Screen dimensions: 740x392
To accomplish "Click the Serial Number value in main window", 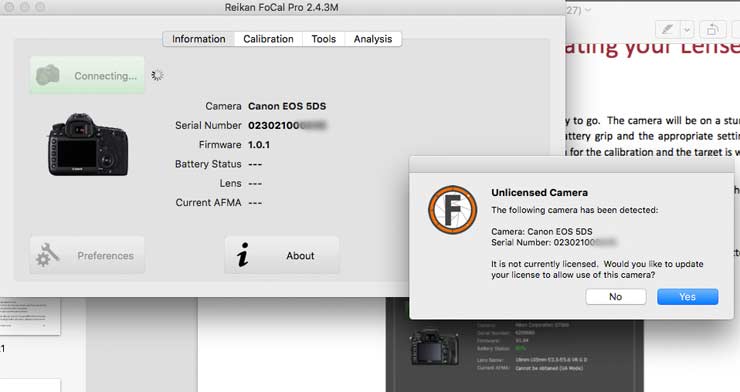I will pyautogui.click(x=287, y=125).
